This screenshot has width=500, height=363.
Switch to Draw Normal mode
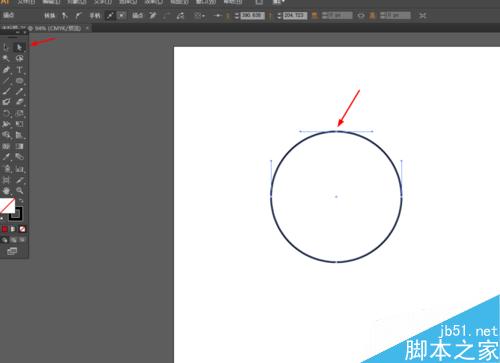(x=4, y=240)
